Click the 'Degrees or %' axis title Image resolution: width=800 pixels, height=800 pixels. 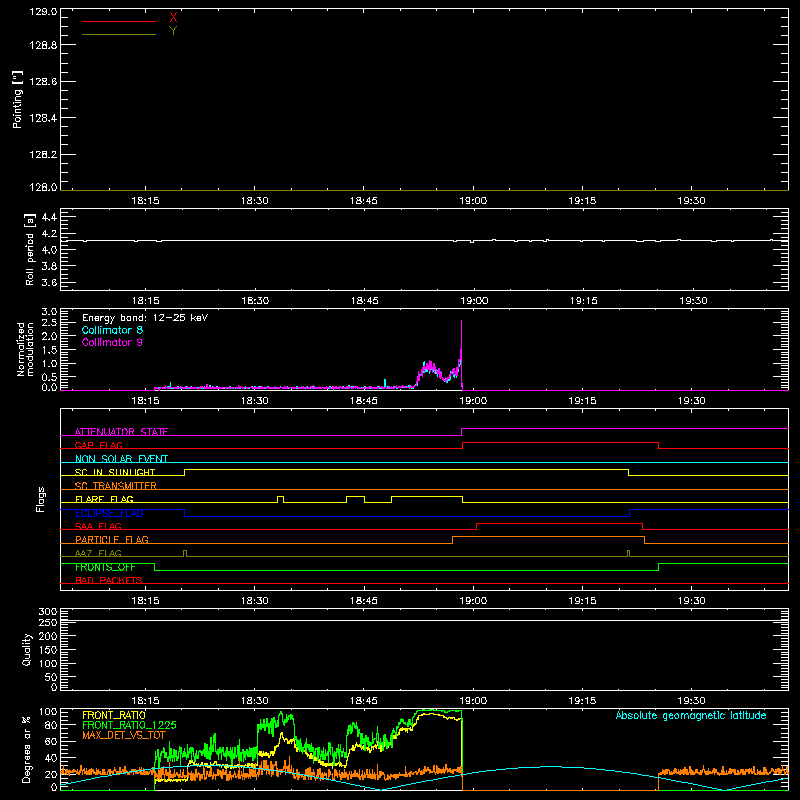click(27, 749)
